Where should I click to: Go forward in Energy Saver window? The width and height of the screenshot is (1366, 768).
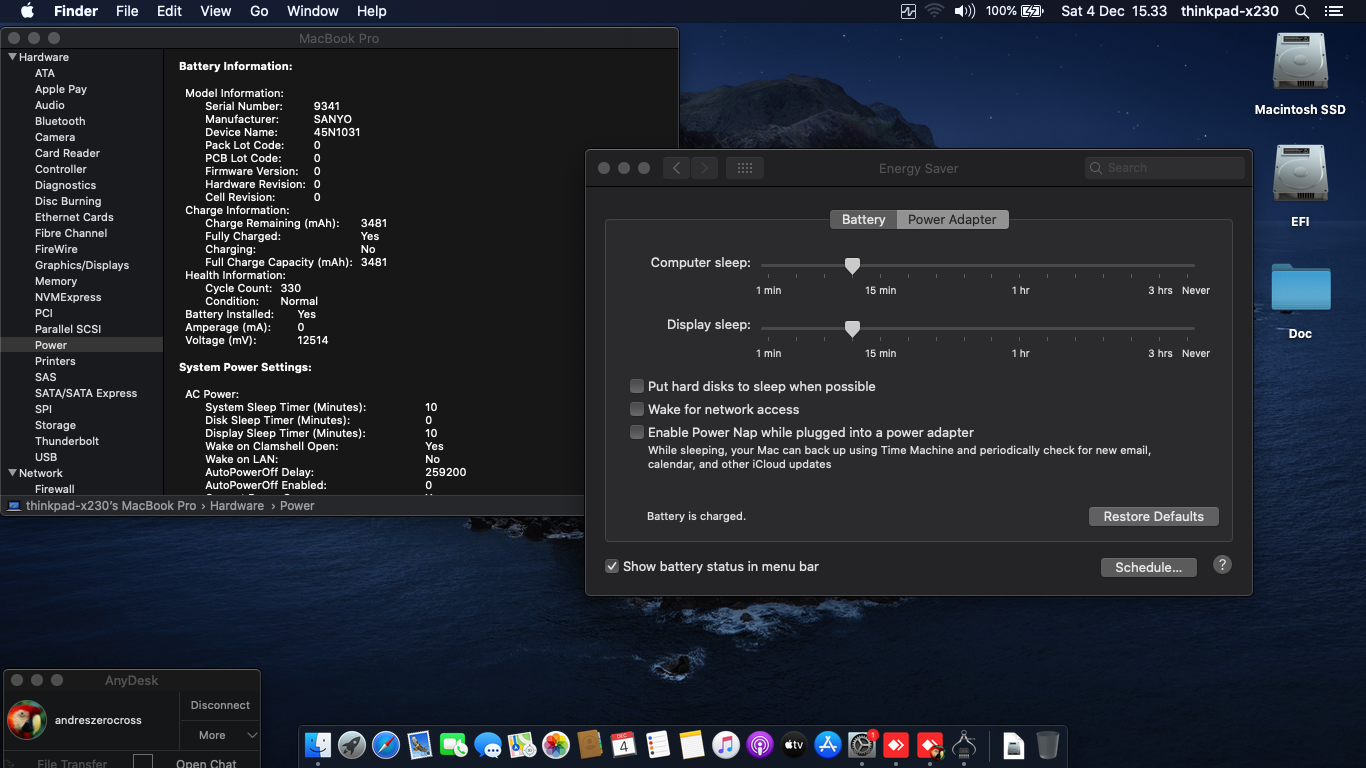pos(705,168)
